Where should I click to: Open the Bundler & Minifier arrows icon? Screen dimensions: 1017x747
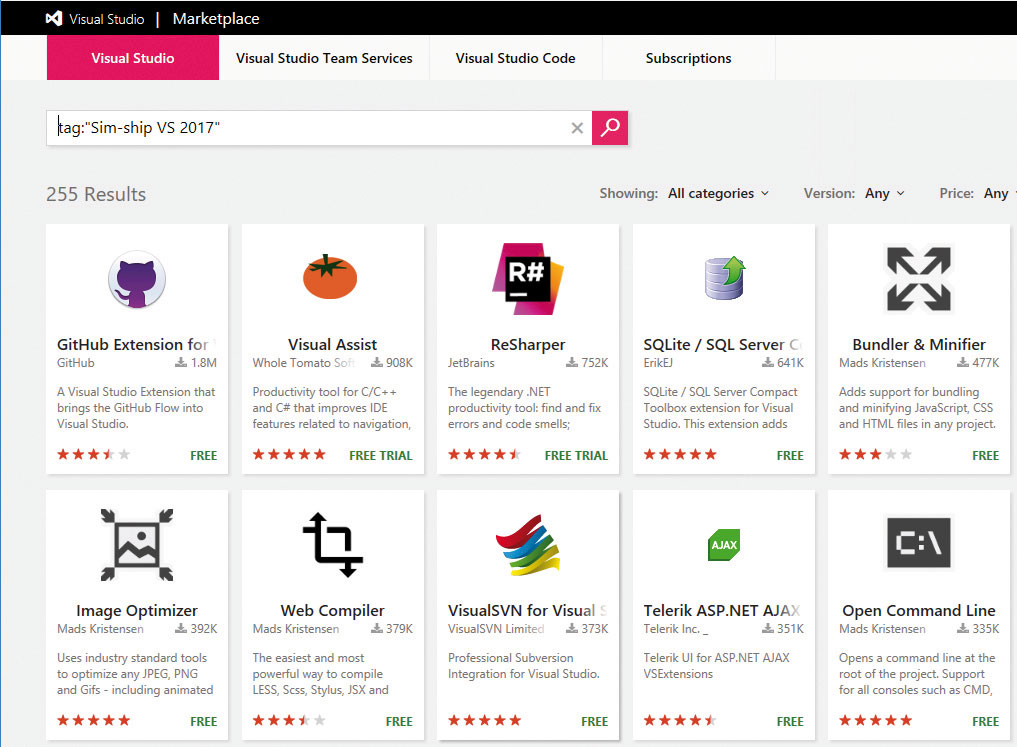coord(919,279)
